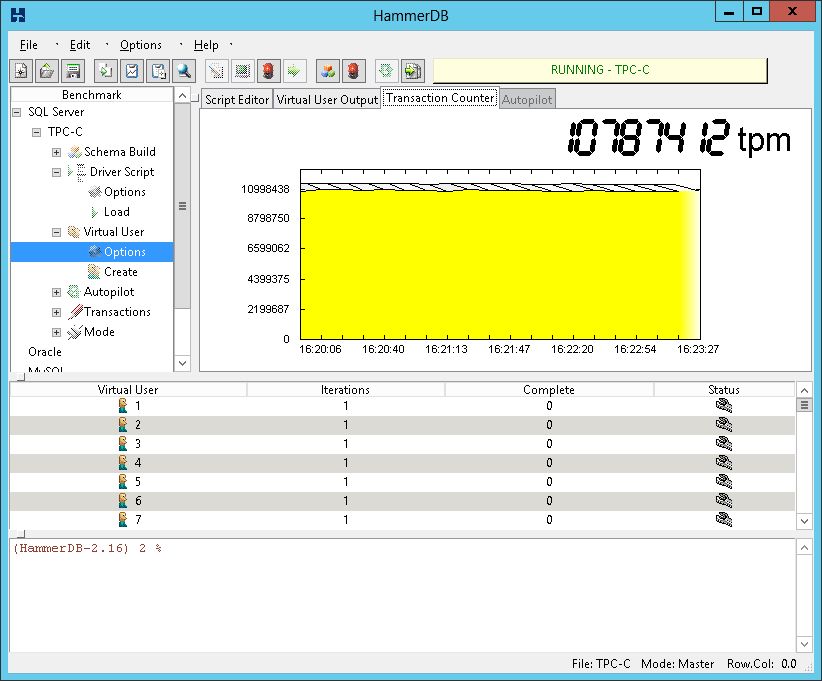Collapse the Virtual User tree node
The height and width of the screenshot is (681, 822).
point(56,232)
